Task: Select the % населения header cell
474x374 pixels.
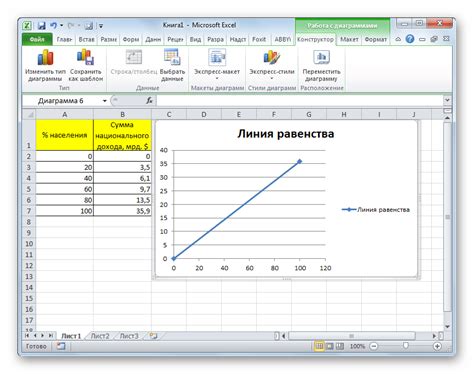Action: [x=64, y=135]
